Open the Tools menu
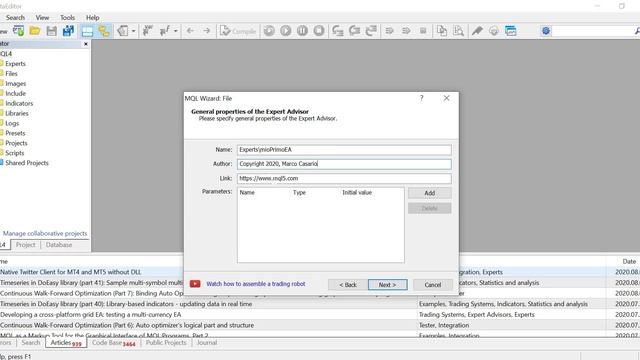This screenshot has height=360, width=640. 67,18
